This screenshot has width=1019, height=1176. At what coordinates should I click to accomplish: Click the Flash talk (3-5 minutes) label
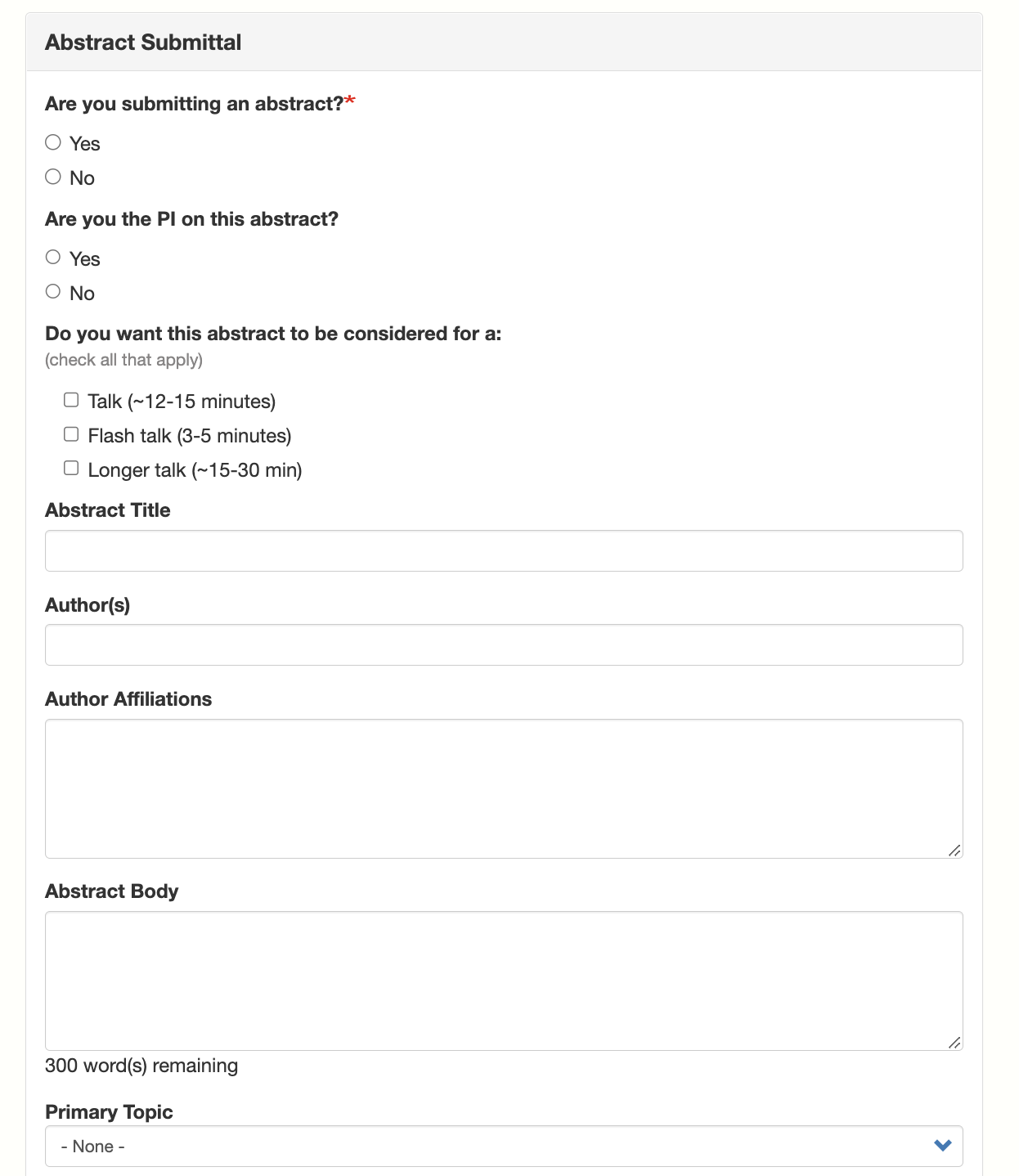pos(190,436)
